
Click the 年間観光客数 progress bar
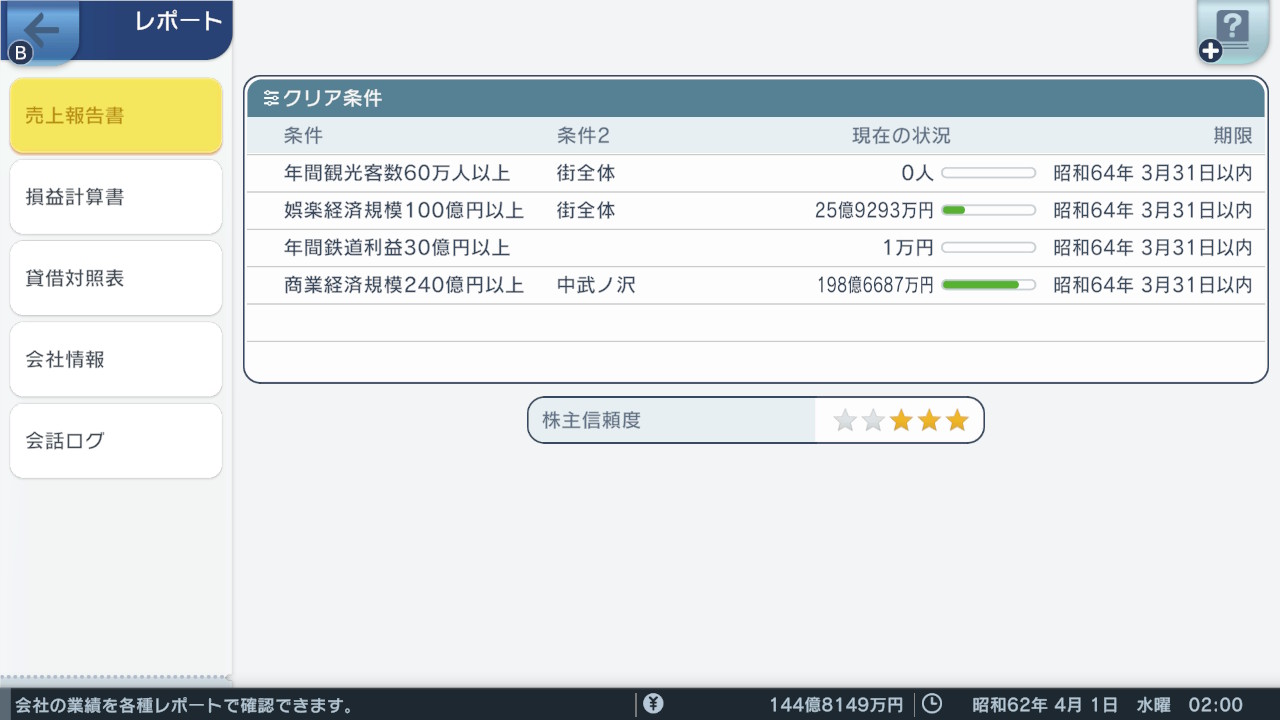(x=989, y=173)
